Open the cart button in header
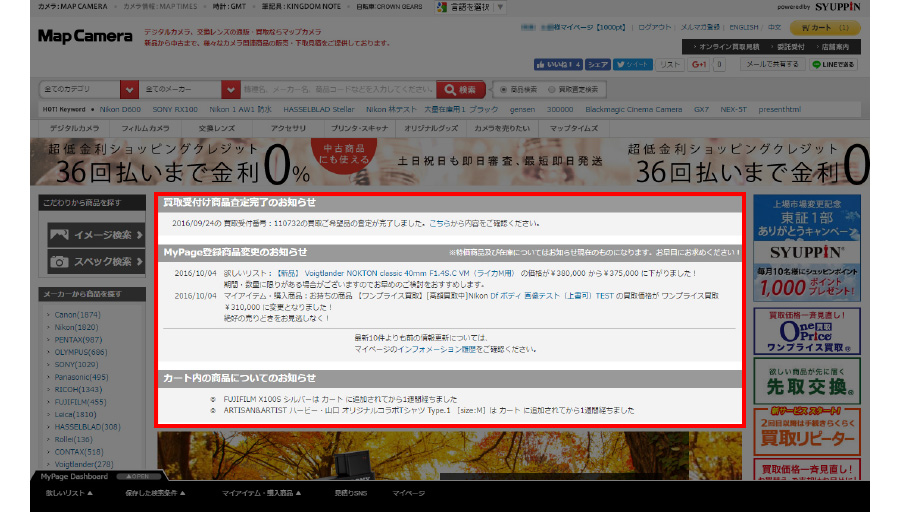This screenshot has width=900, height=512. [825, 27]
